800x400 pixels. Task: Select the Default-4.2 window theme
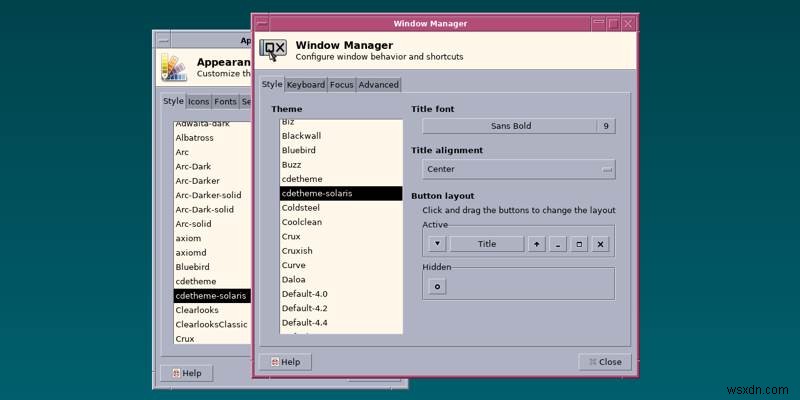pyautogui.click(x=341, y=308)
